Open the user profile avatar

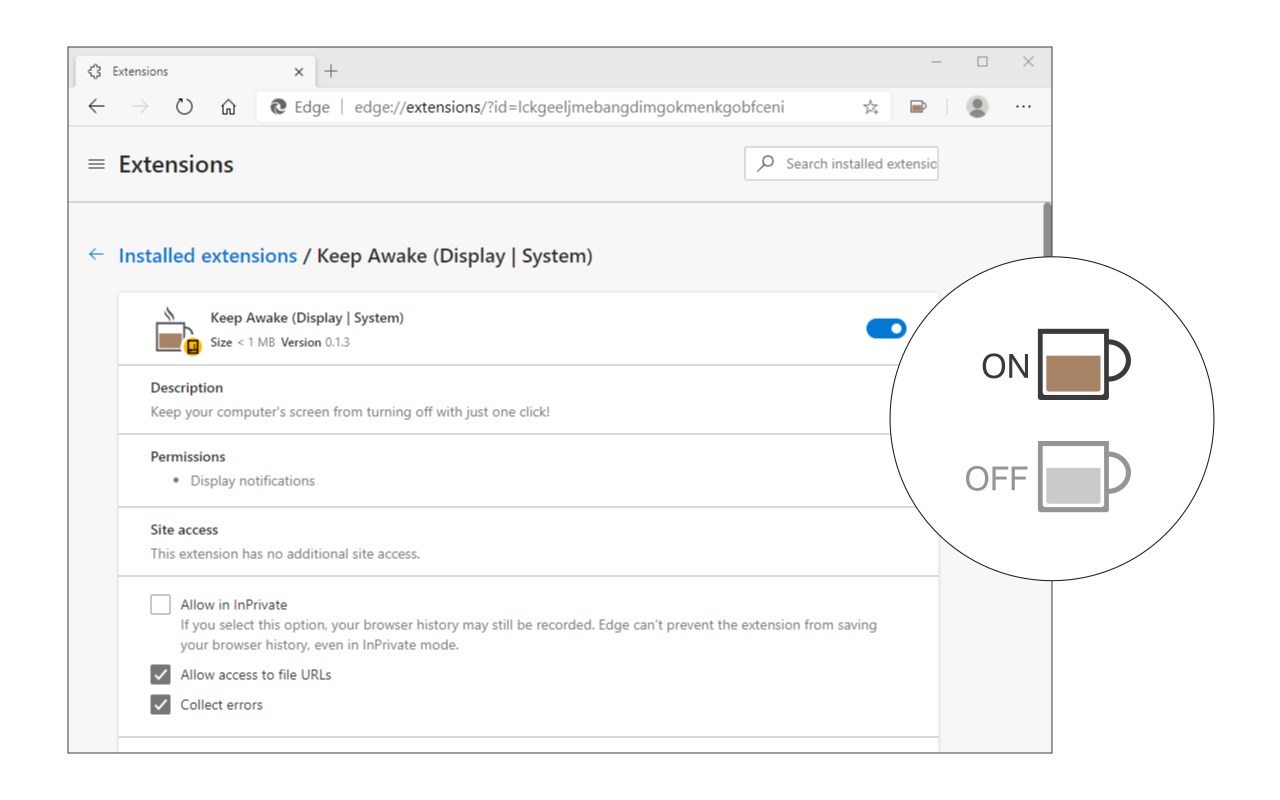point(977,107)
